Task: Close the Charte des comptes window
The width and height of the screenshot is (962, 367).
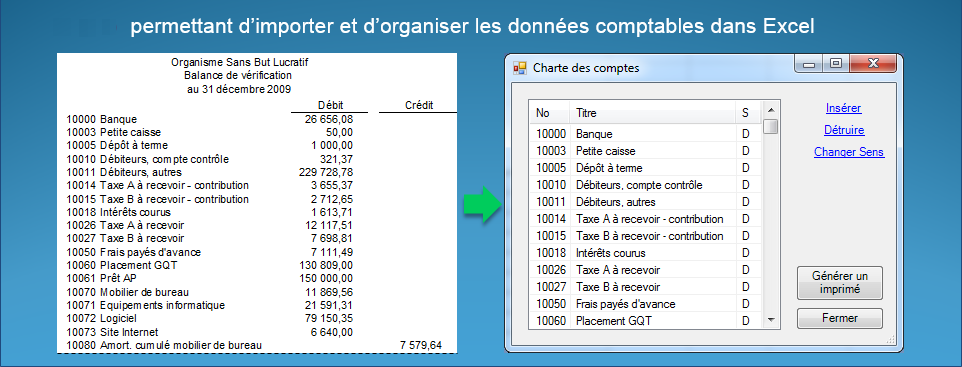Action: coord(874,63)
